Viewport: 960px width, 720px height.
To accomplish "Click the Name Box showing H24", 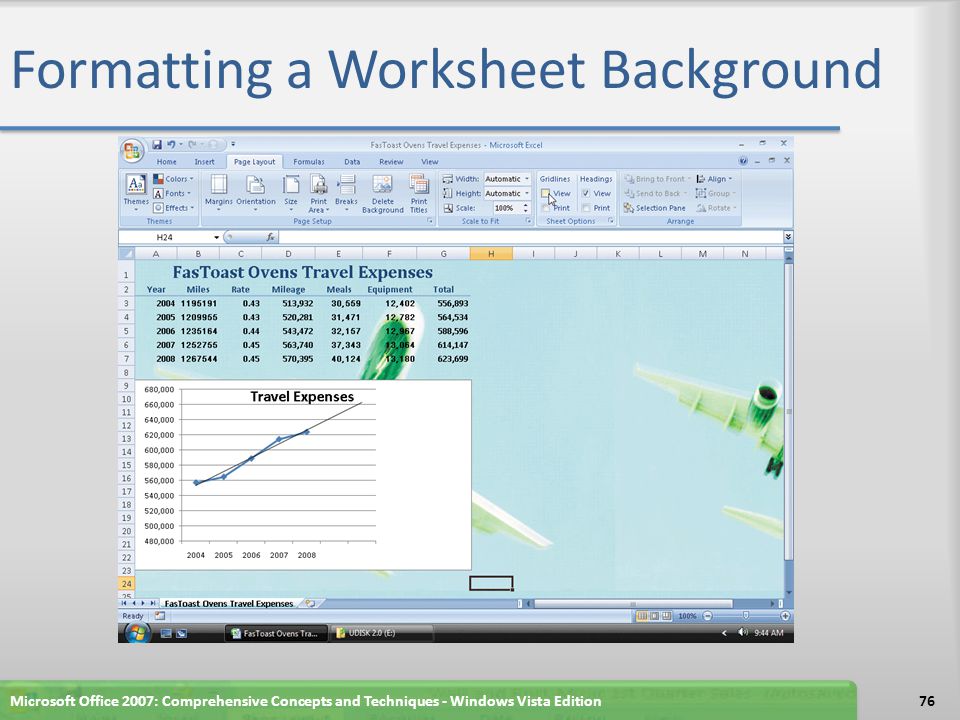I will (165, 237).
